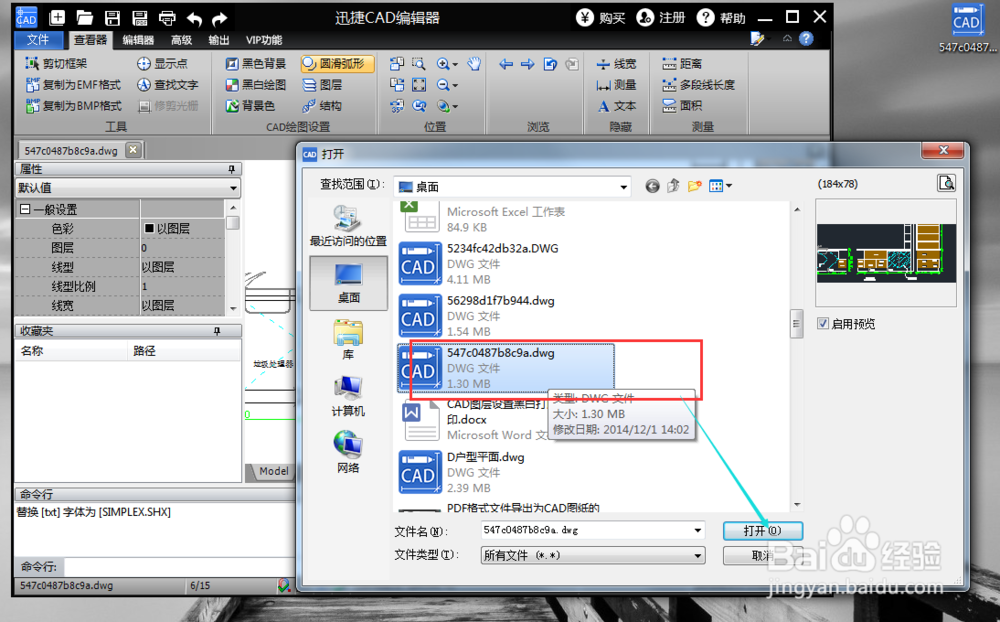Image resolution: width=1000 pixels, height=622 pixels.
Task: Choose 复制为BMP格式
Action: pyautogui.click(x=73, y=106)
